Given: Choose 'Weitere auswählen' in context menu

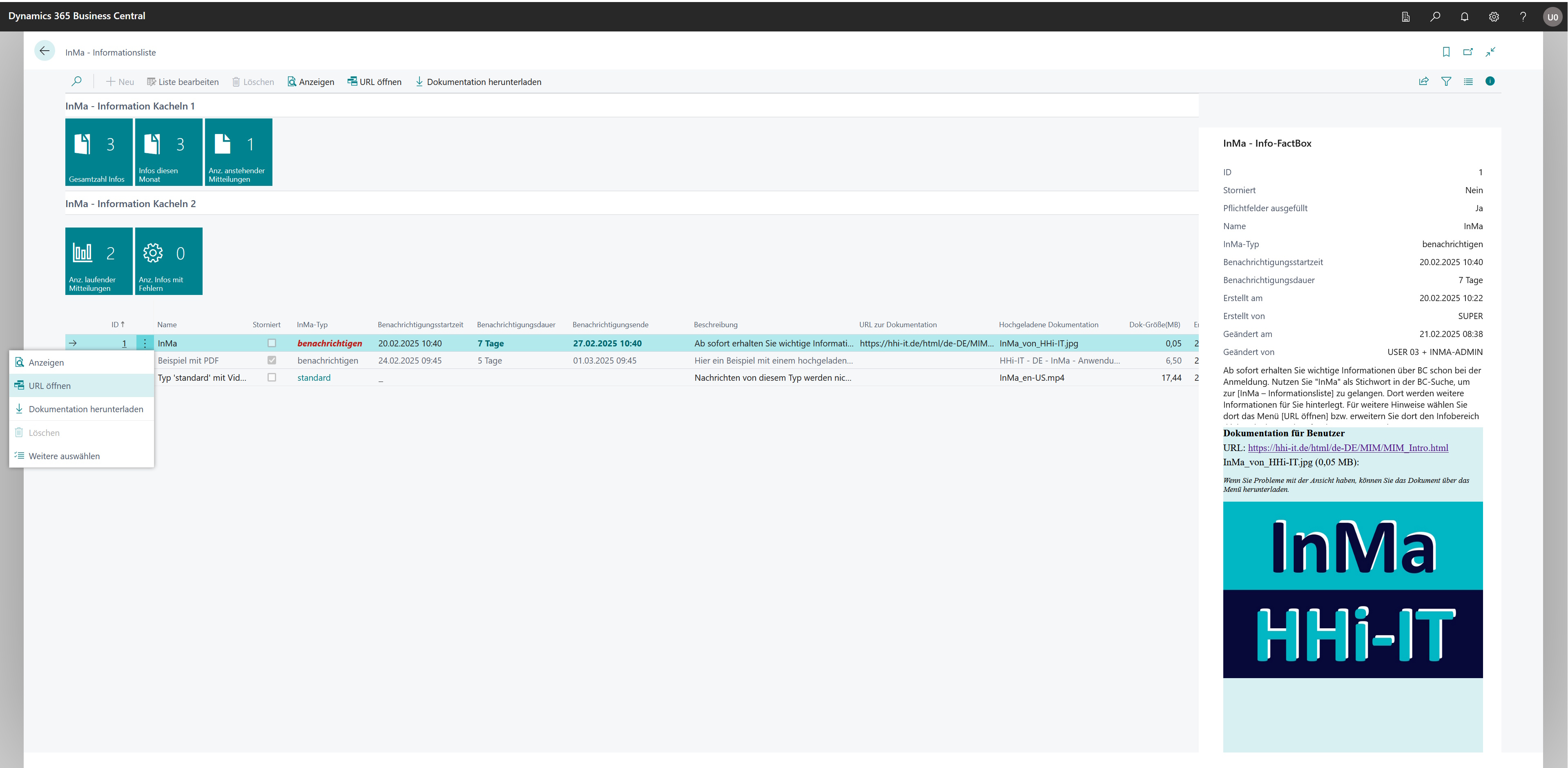Looking at the screenshot, I should [x=64, y=456].
